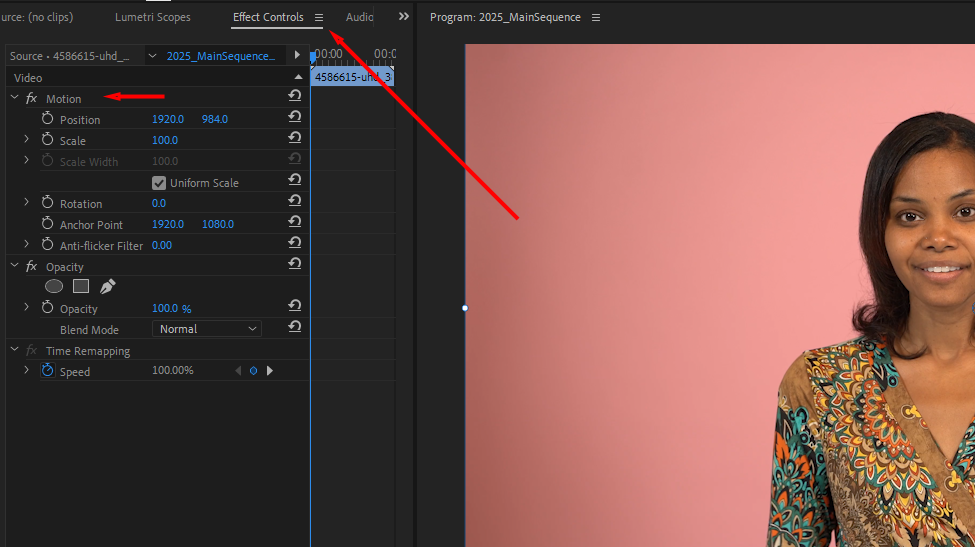This screenshot has height=547, width=975.
Task: Edit Anti-flicker Filter value 0.00
Action: tap(162, 246)
